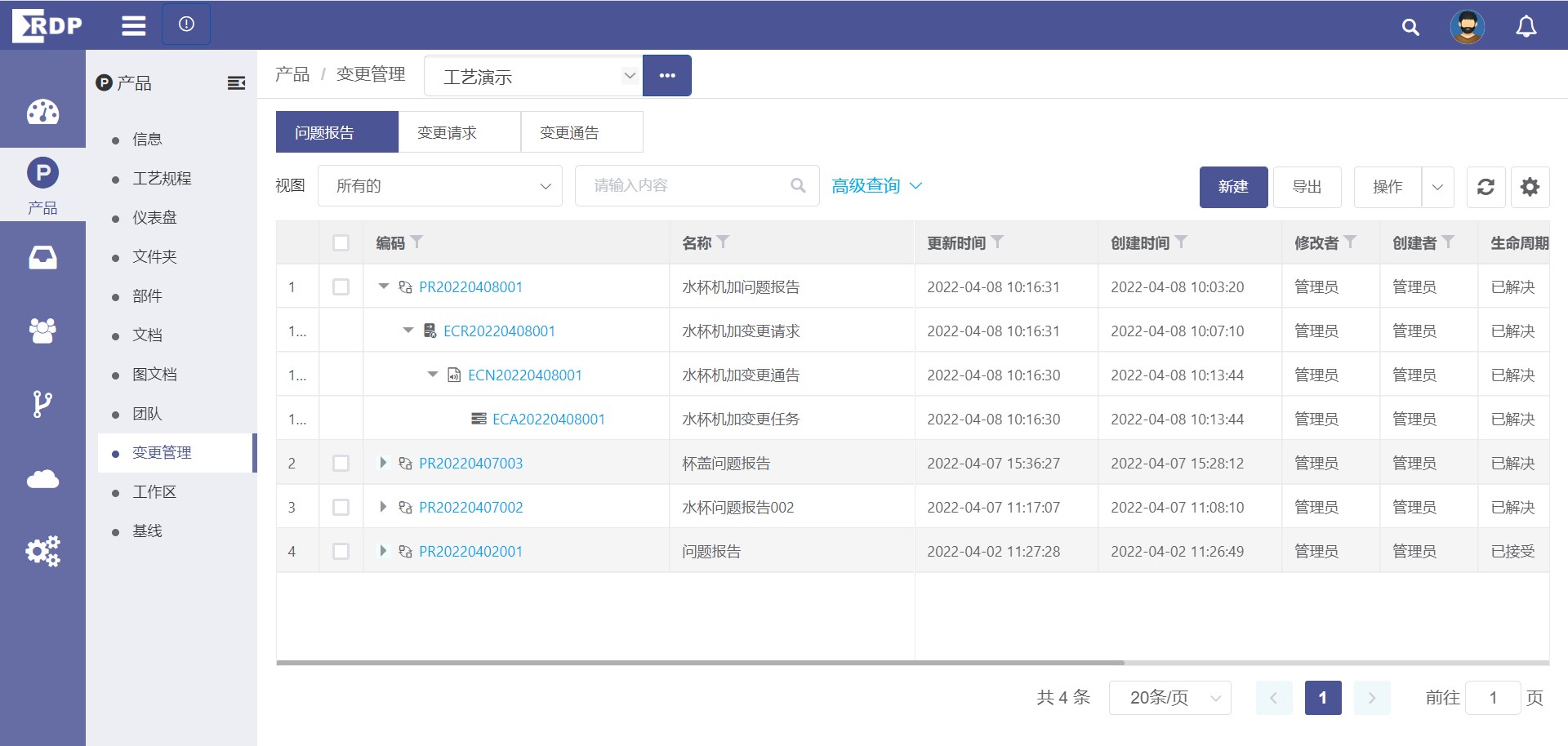Click the refresh icon above the table
This screenshot has width=1568, height=746.
(1486, 187)
